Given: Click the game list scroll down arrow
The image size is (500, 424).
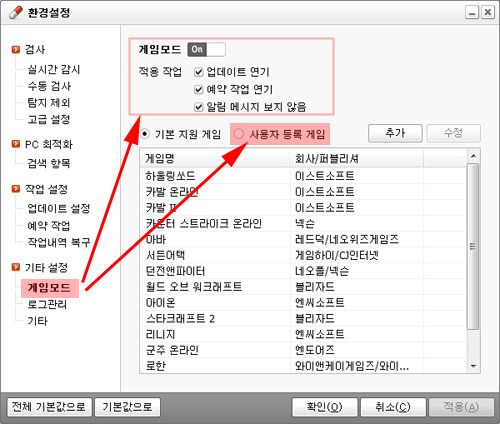Looking at the screenshot, I should pos(473,366).
